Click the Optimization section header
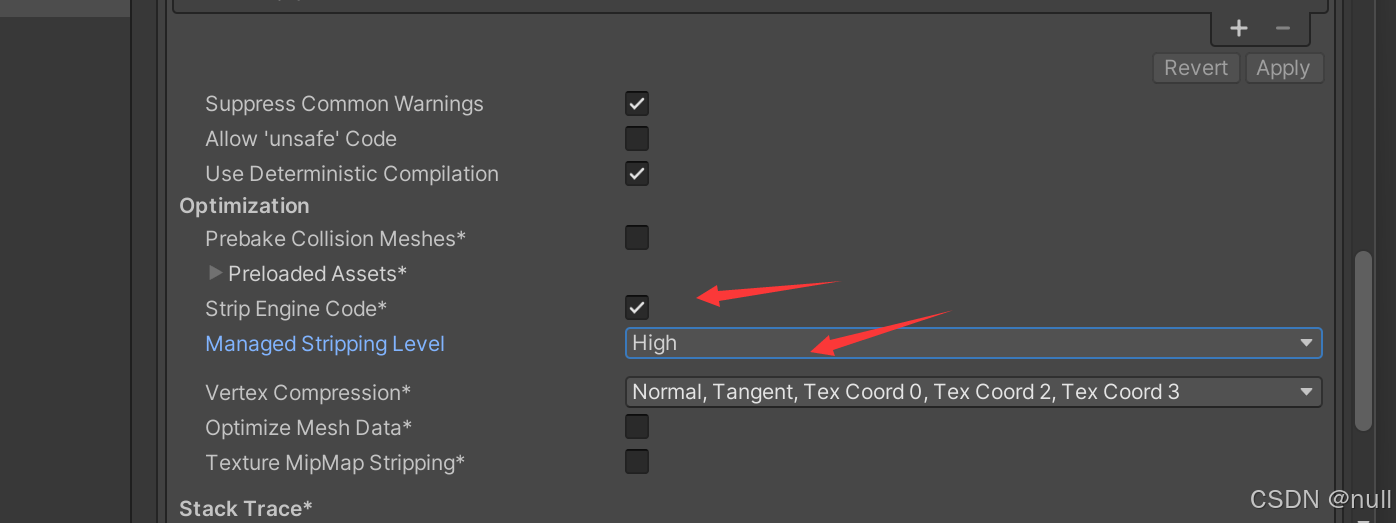 [x=244, y=206]
